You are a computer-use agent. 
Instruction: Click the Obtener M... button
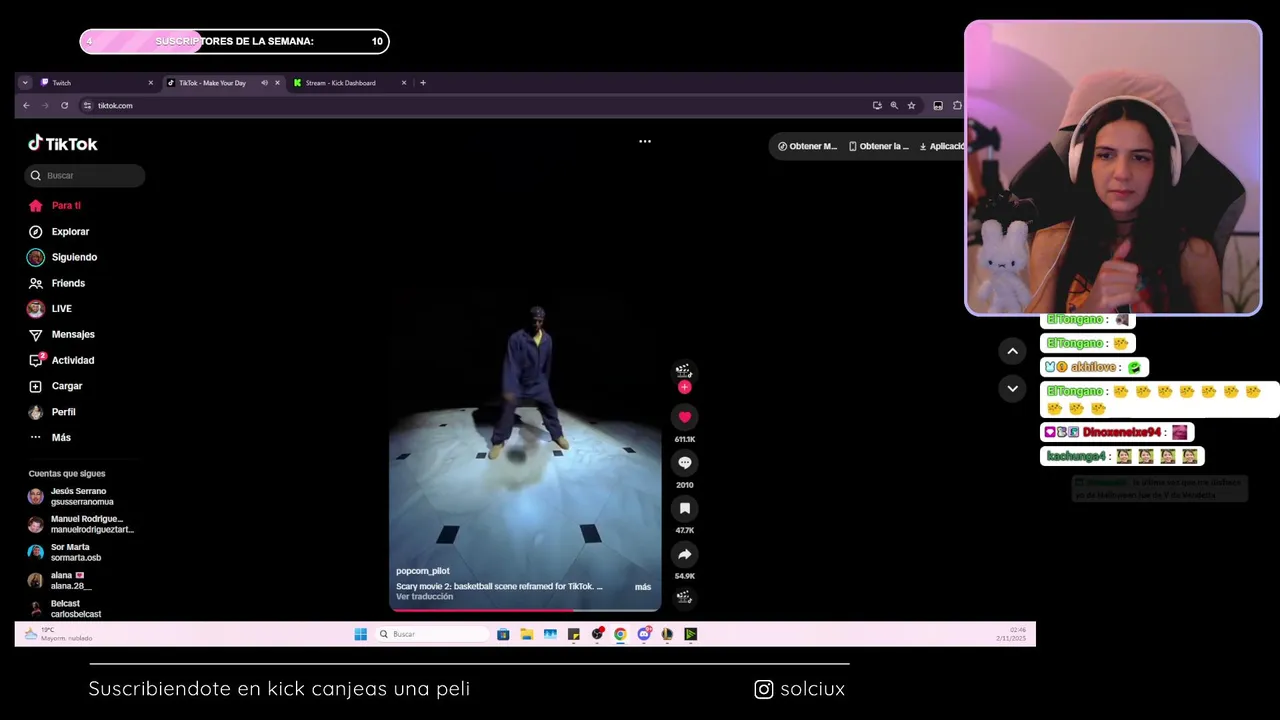[807, 146]
